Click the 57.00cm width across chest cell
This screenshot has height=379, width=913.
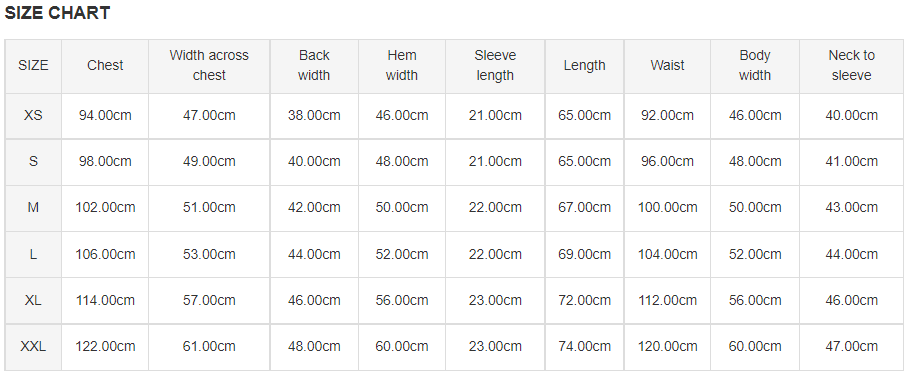click(209, 300)
